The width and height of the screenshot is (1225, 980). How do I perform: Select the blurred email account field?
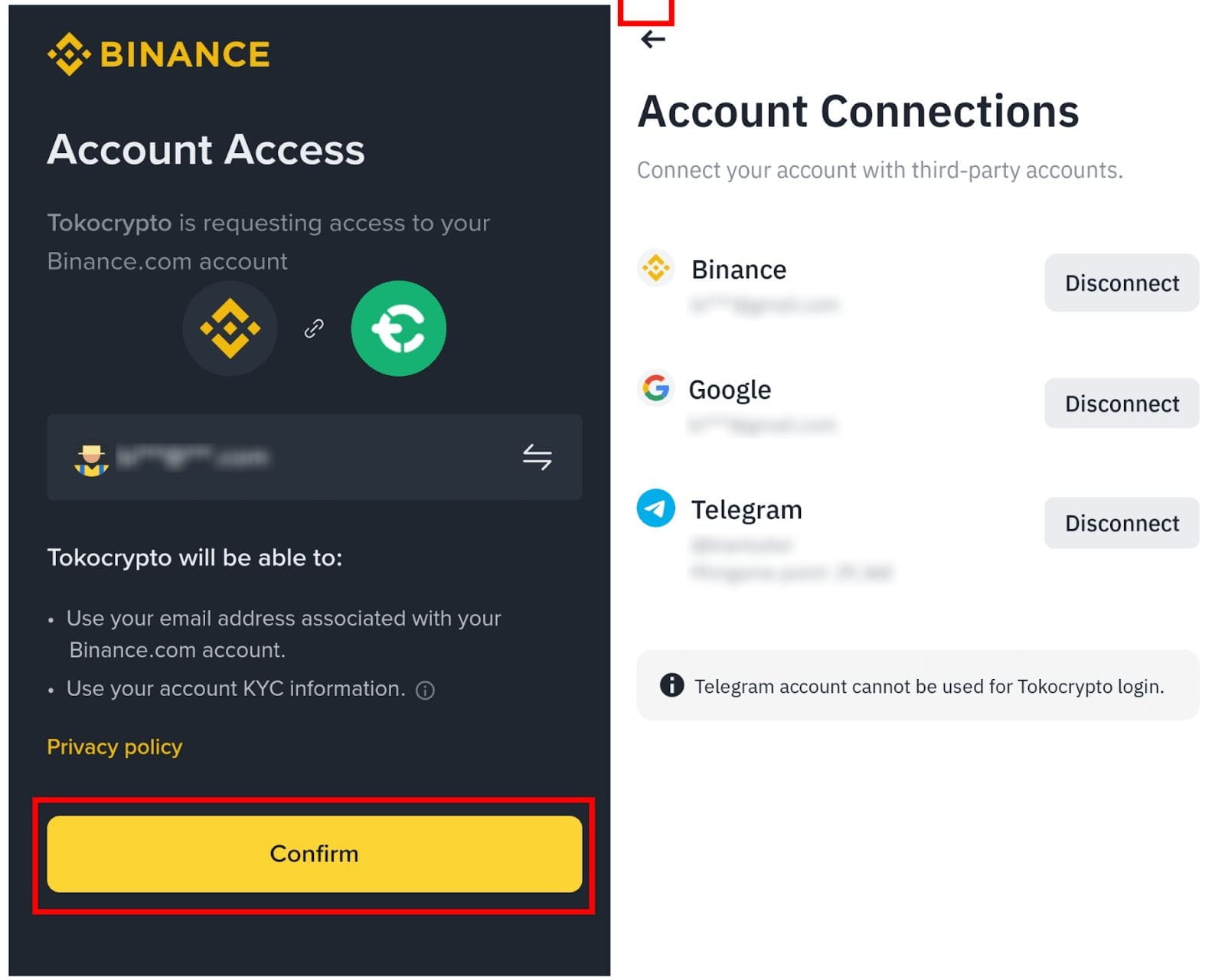click(291, 458)
